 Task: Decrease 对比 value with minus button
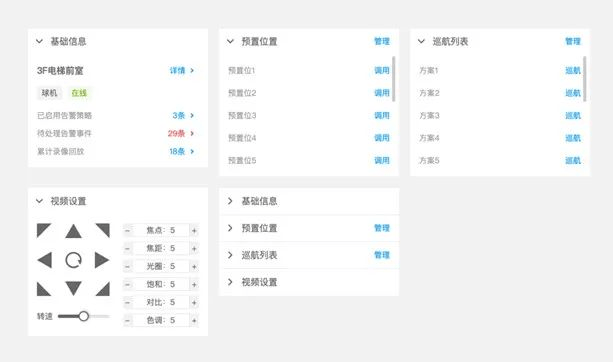tap(127, 303)
